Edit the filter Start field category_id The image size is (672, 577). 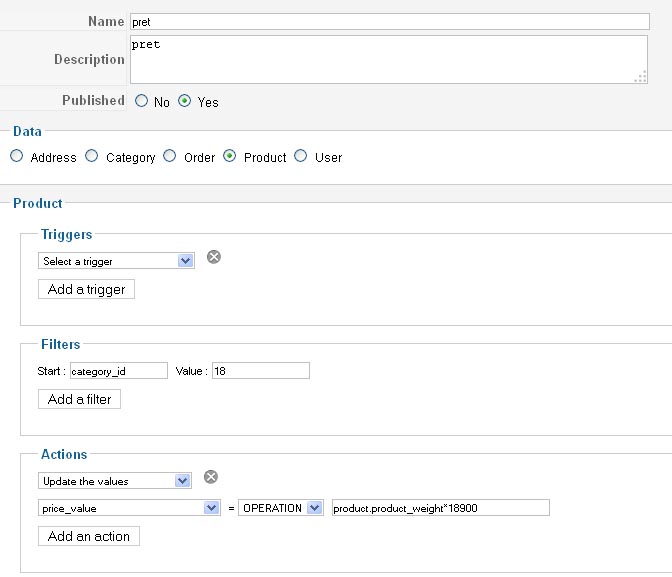tap(118, 371)
